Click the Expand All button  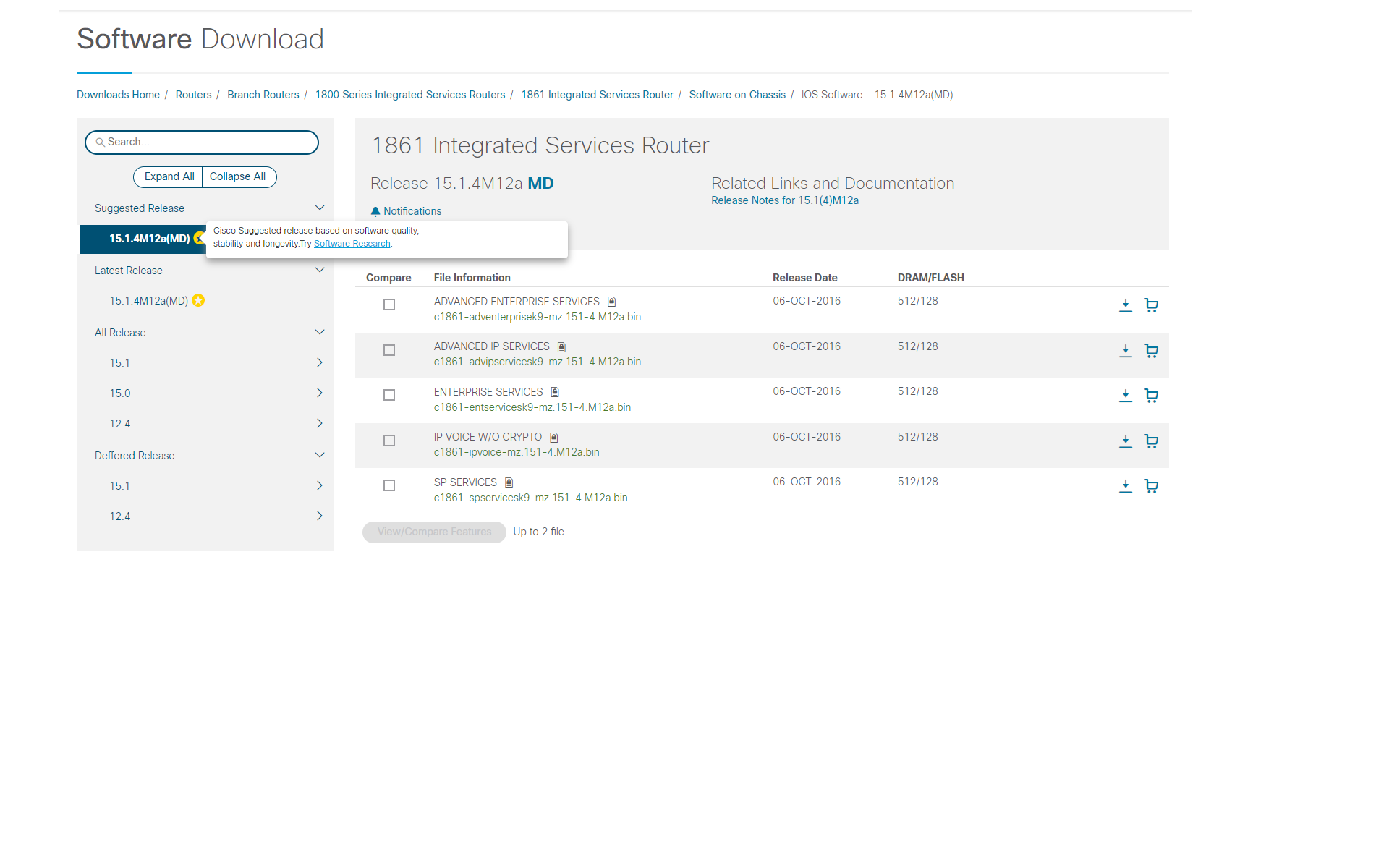(169, 176)
